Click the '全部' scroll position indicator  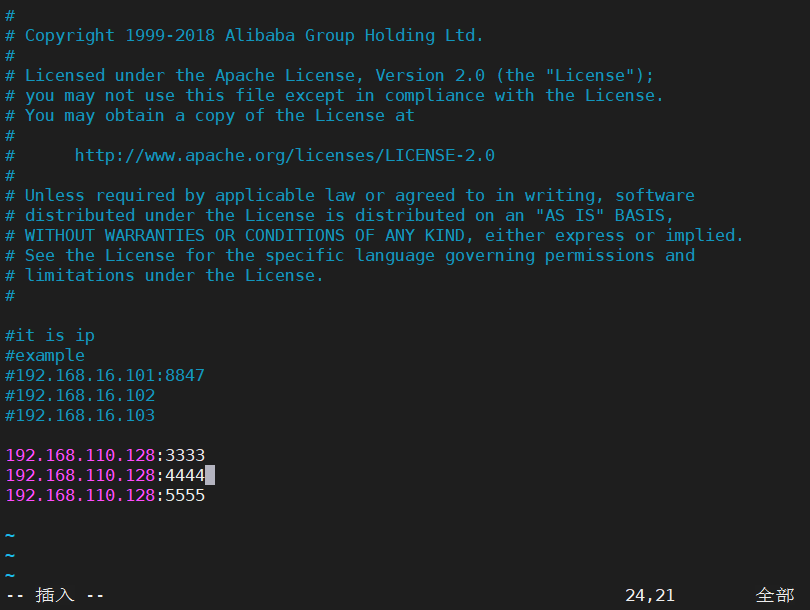click(775, 595)
